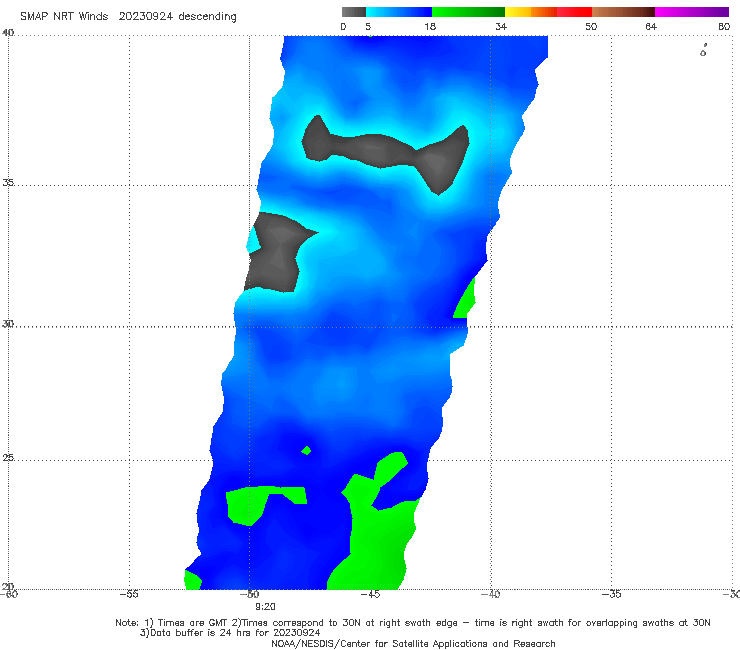Click the brown segment of the color bar
The image size is (740, 650).
point(623,12)
